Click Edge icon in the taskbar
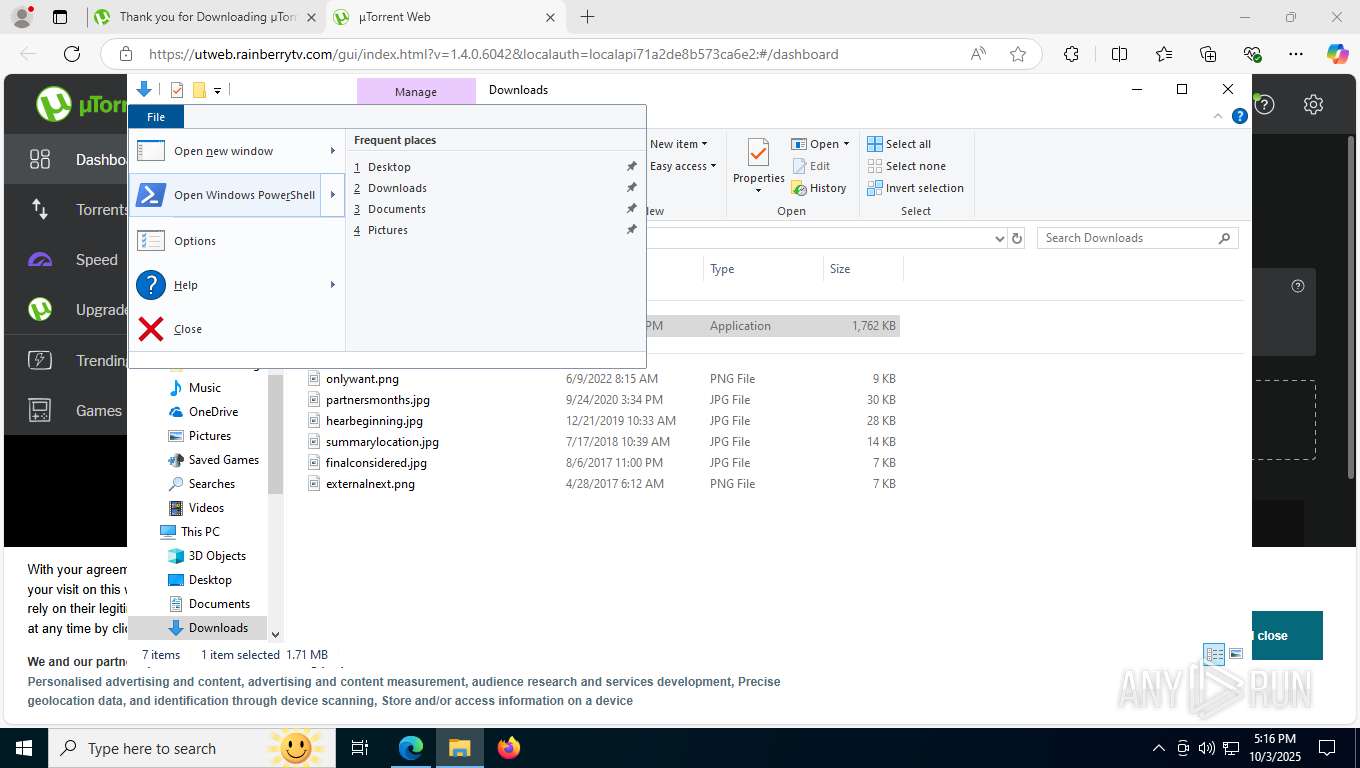Image resolution: width=1360 pixels, height=768 pixels. click(411, 747)
